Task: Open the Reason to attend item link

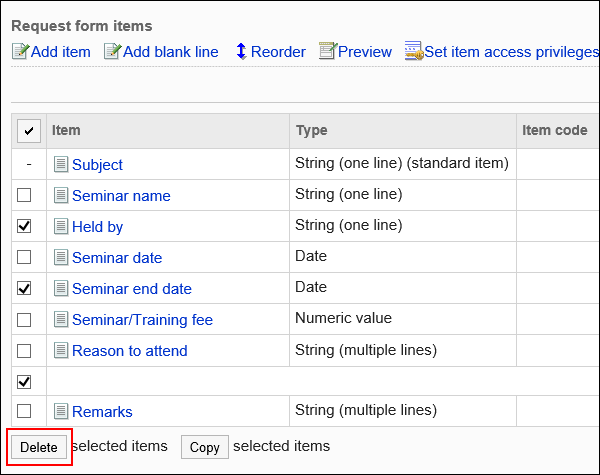Action: (130, 351)
